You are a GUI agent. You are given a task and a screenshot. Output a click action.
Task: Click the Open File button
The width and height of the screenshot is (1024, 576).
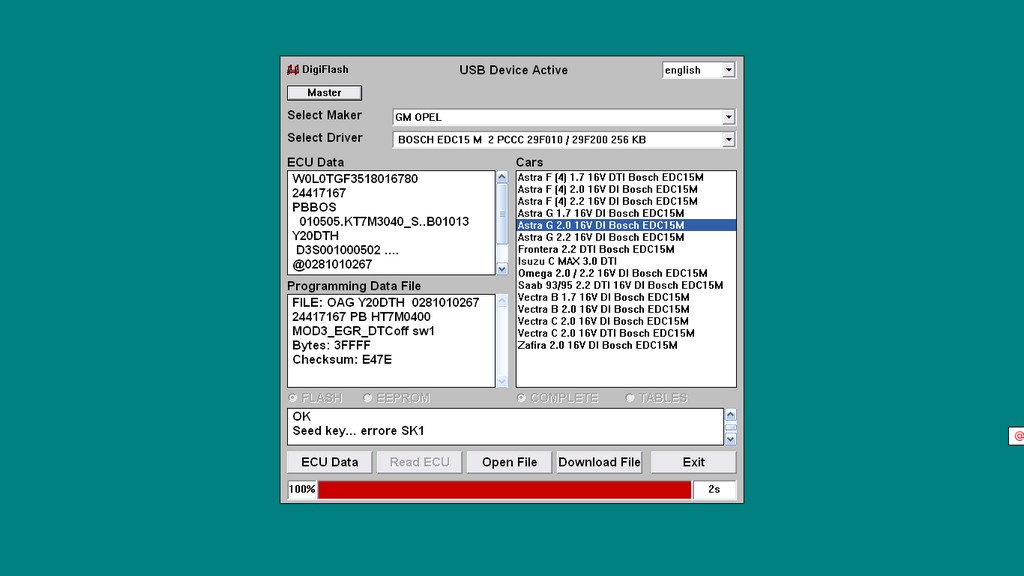[x=509, y=462]
